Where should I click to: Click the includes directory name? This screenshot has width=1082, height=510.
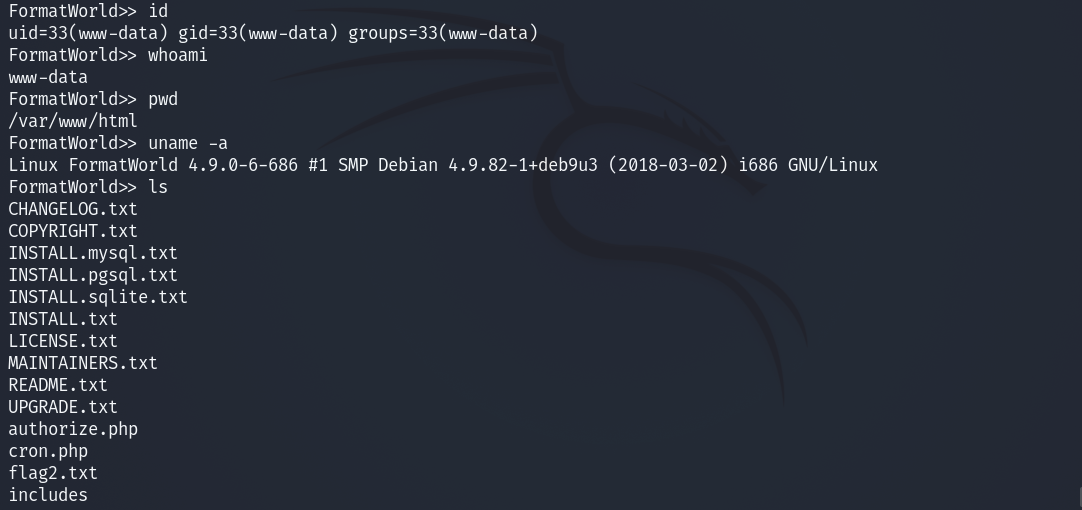pos(48,495)
